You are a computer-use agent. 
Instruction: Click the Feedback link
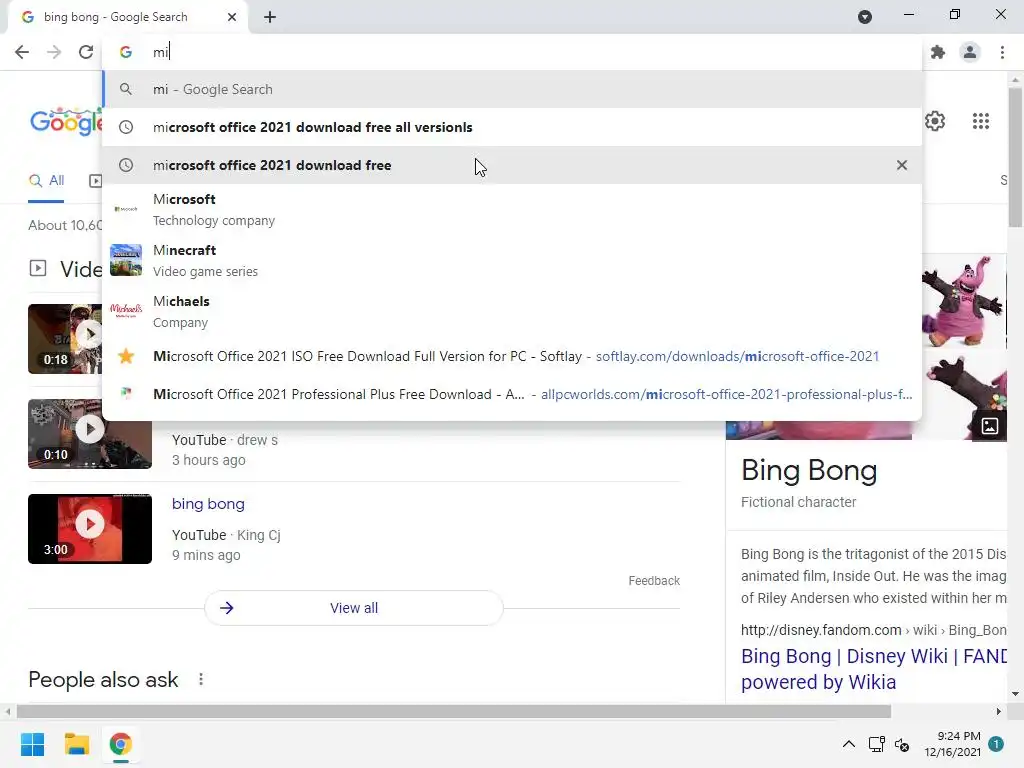pyautogui.click(x=654, y=581)
